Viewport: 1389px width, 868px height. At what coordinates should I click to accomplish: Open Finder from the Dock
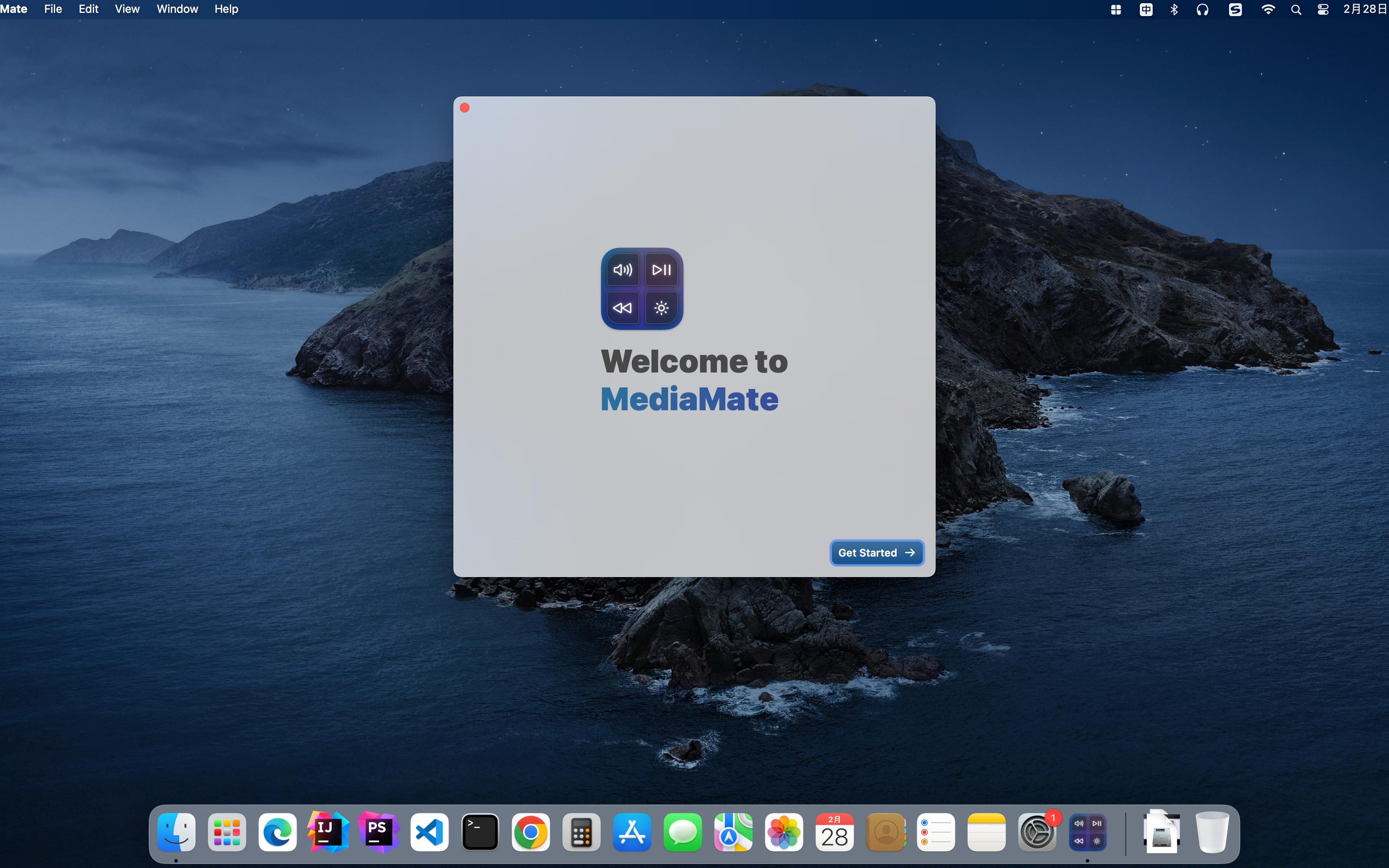pyautogui.click(x=176, y=832)
